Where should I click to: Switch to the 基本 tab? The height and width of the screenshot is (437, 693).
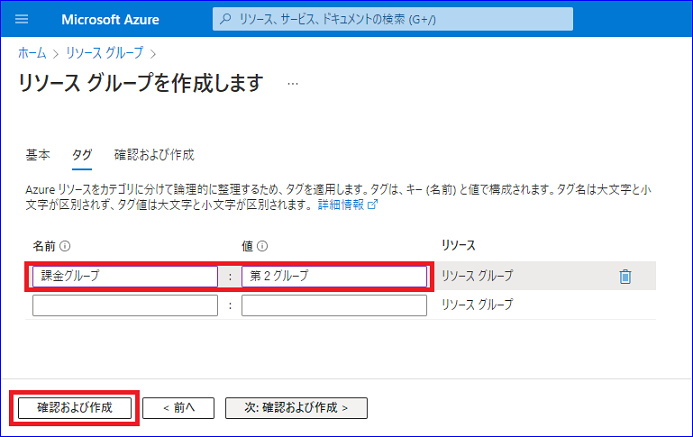(x=38, y=155)
